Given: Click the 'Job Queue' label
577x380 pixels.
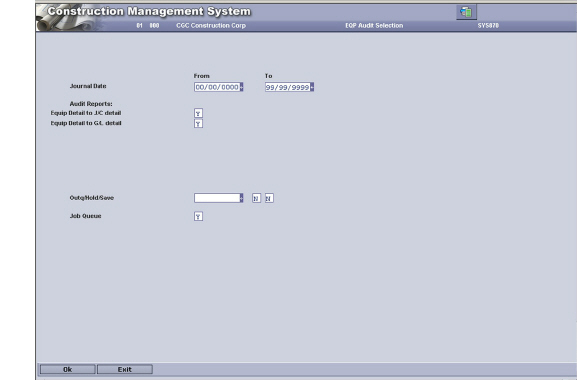Looking at the screenshot, I should tap(85, 216).
